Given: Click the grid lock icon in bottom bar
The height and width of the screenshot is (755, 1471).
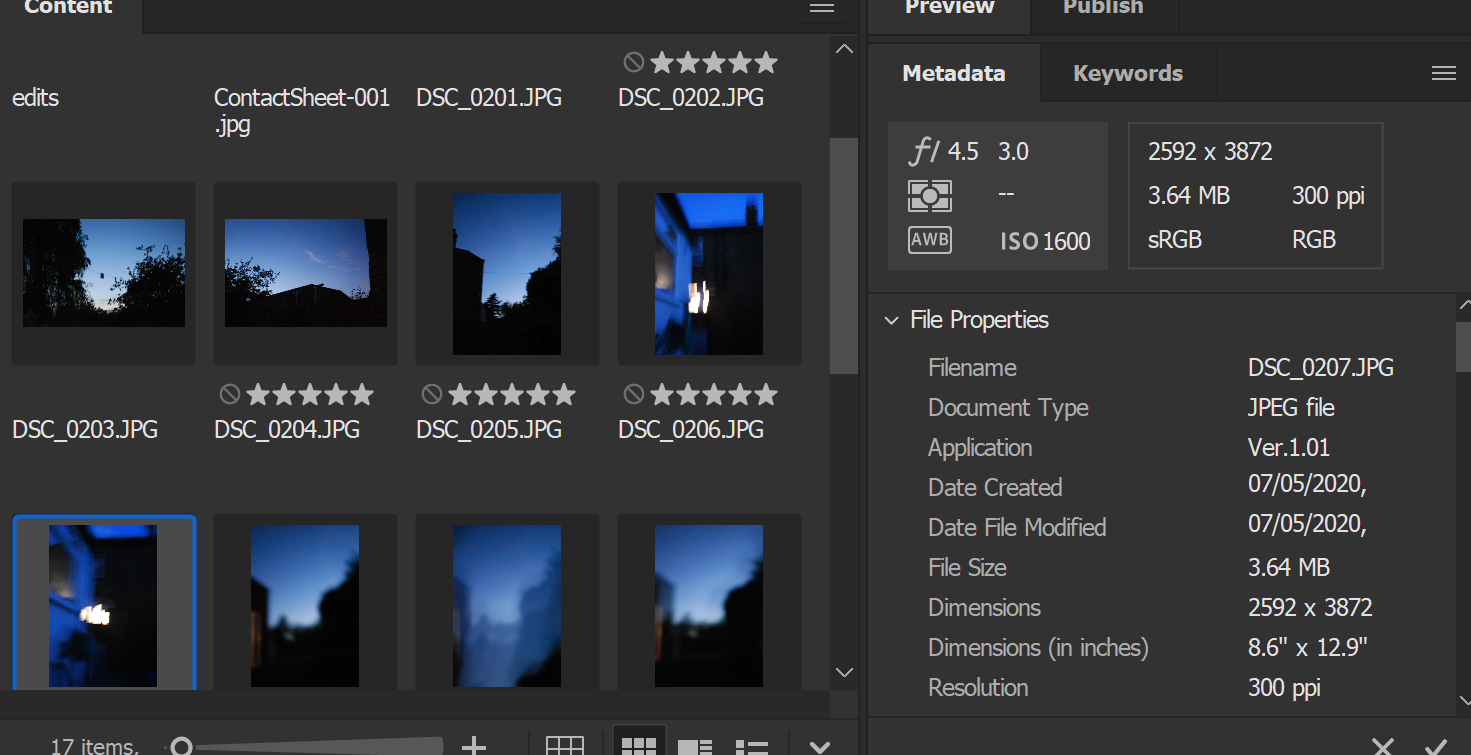Looking at the screenshot, I should [x=564, y=746].
